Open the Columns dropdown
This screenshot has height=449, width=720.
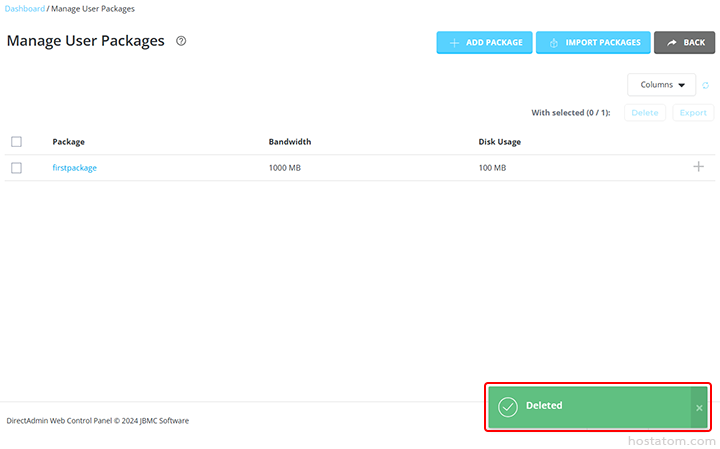tap(661, 85)
